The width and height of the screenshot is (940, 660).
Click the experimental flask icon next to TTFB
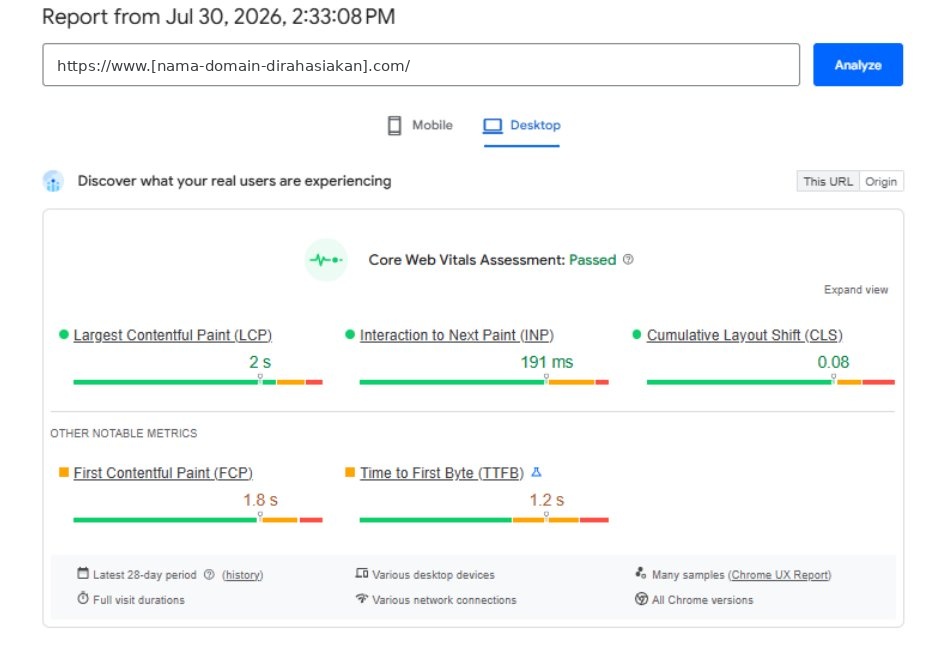[x=537, y=472]
